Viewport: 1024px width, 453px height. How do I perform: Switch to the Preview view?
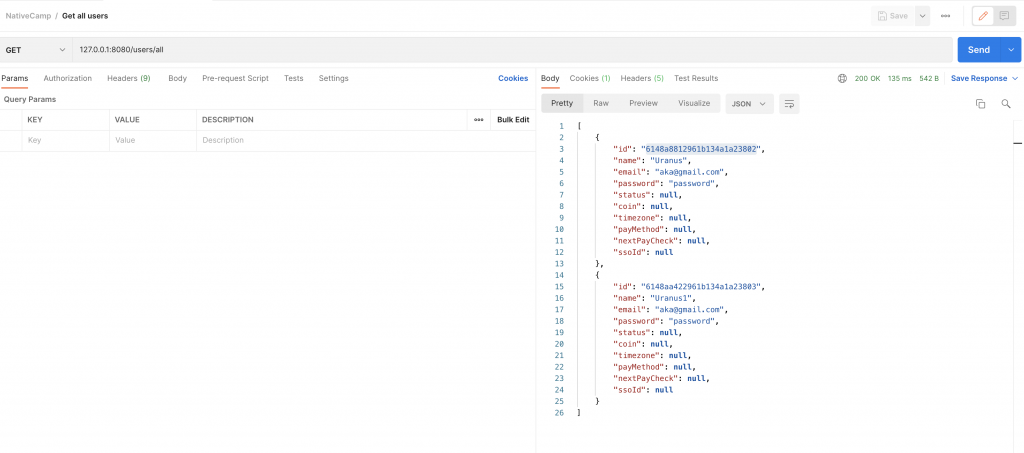click(x=643, y=103)
